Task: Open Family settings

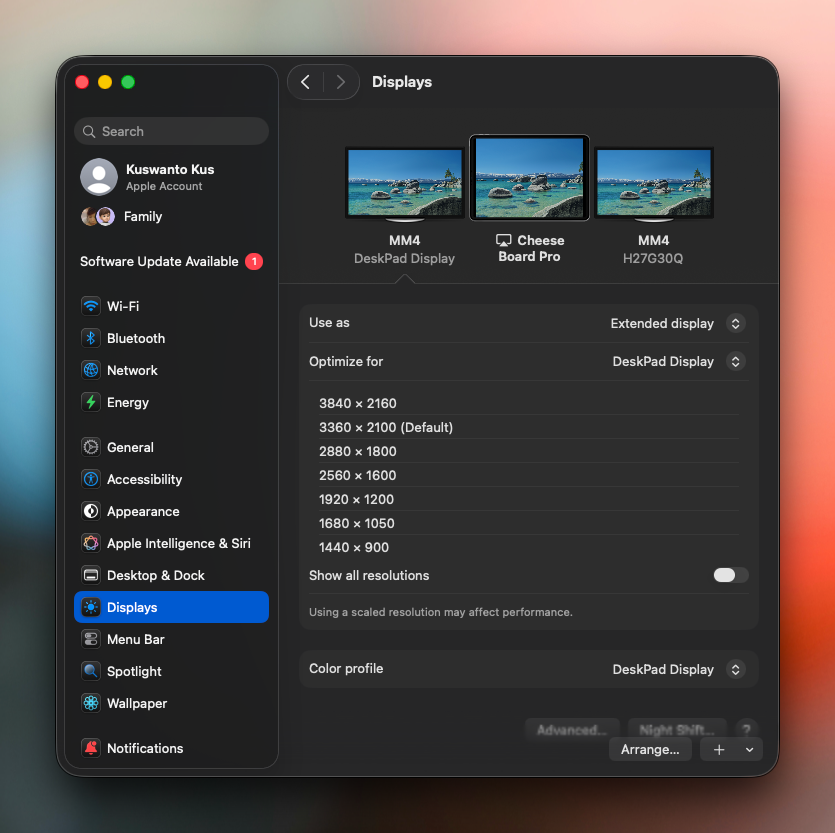Action: (x=171, y=216)
